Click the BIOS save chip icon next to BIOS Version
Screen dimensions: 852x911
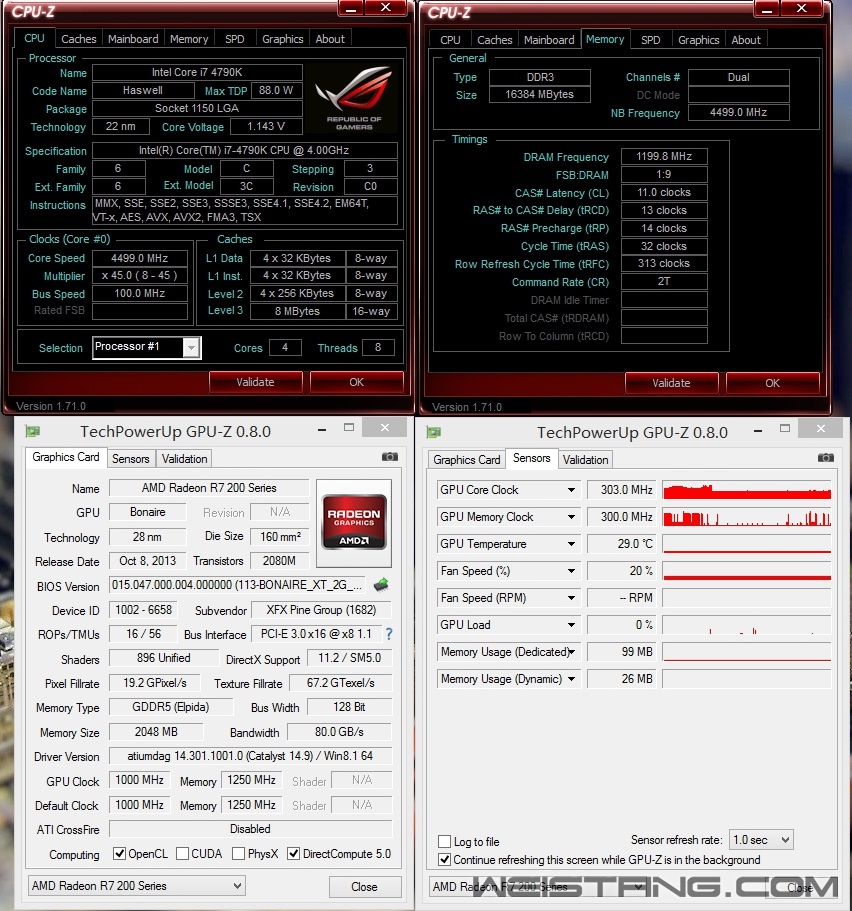(x=381, y=584)
